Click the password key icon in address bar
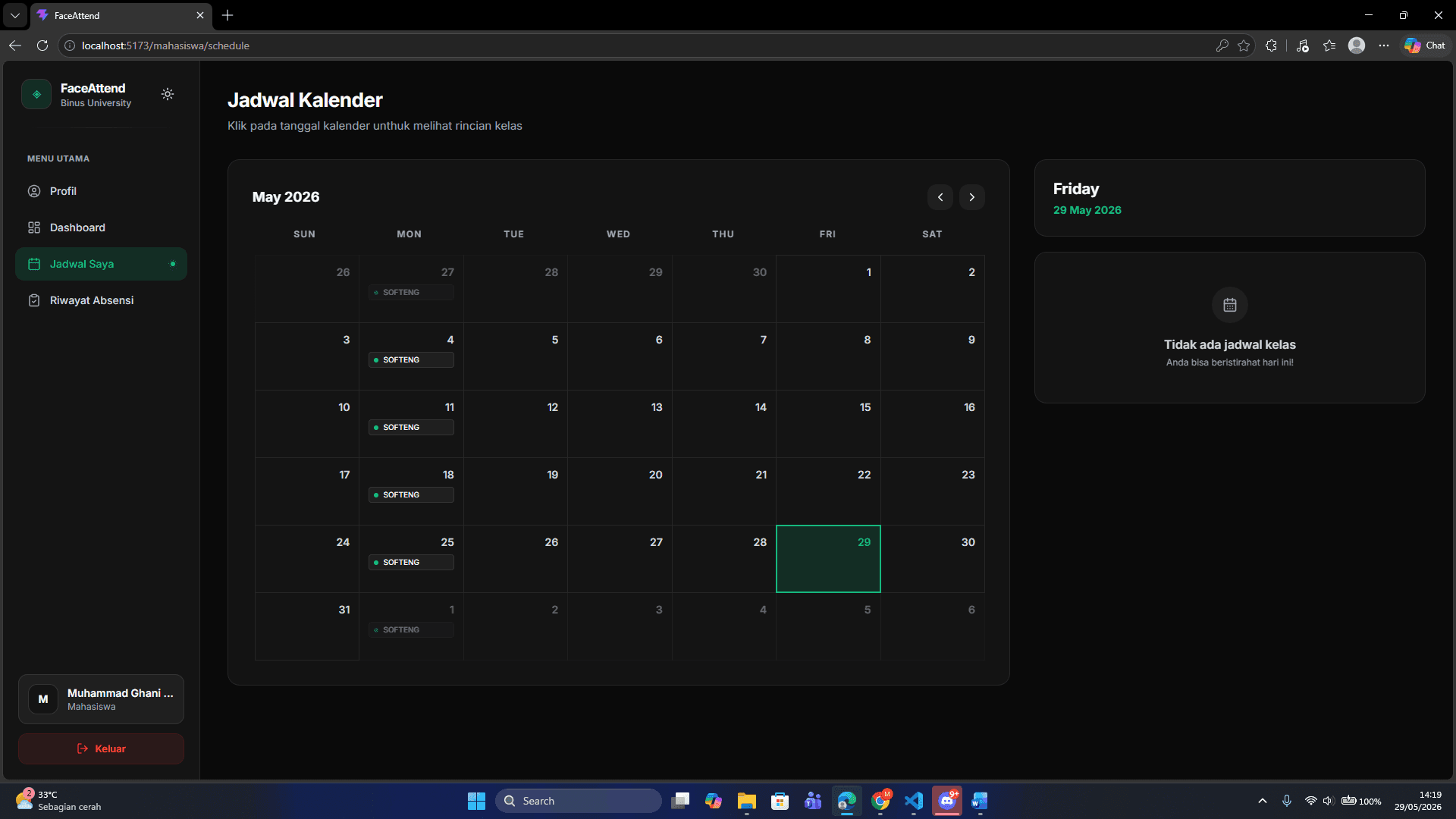 click(x=1222, y=45)
